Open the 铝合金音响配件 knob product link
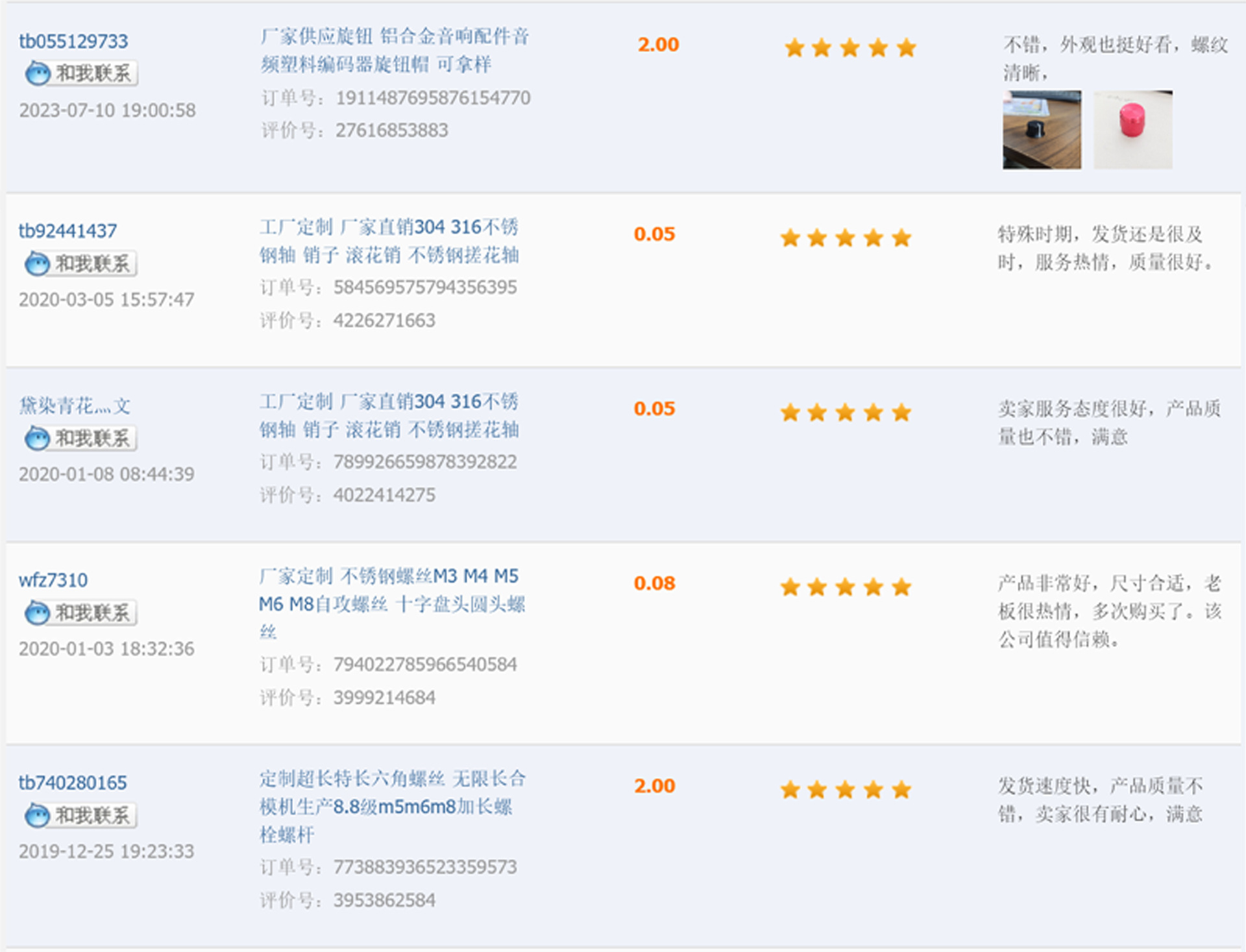Image resolution: width=1246 pixels, height=952 pixels. [x=395, y=50]
